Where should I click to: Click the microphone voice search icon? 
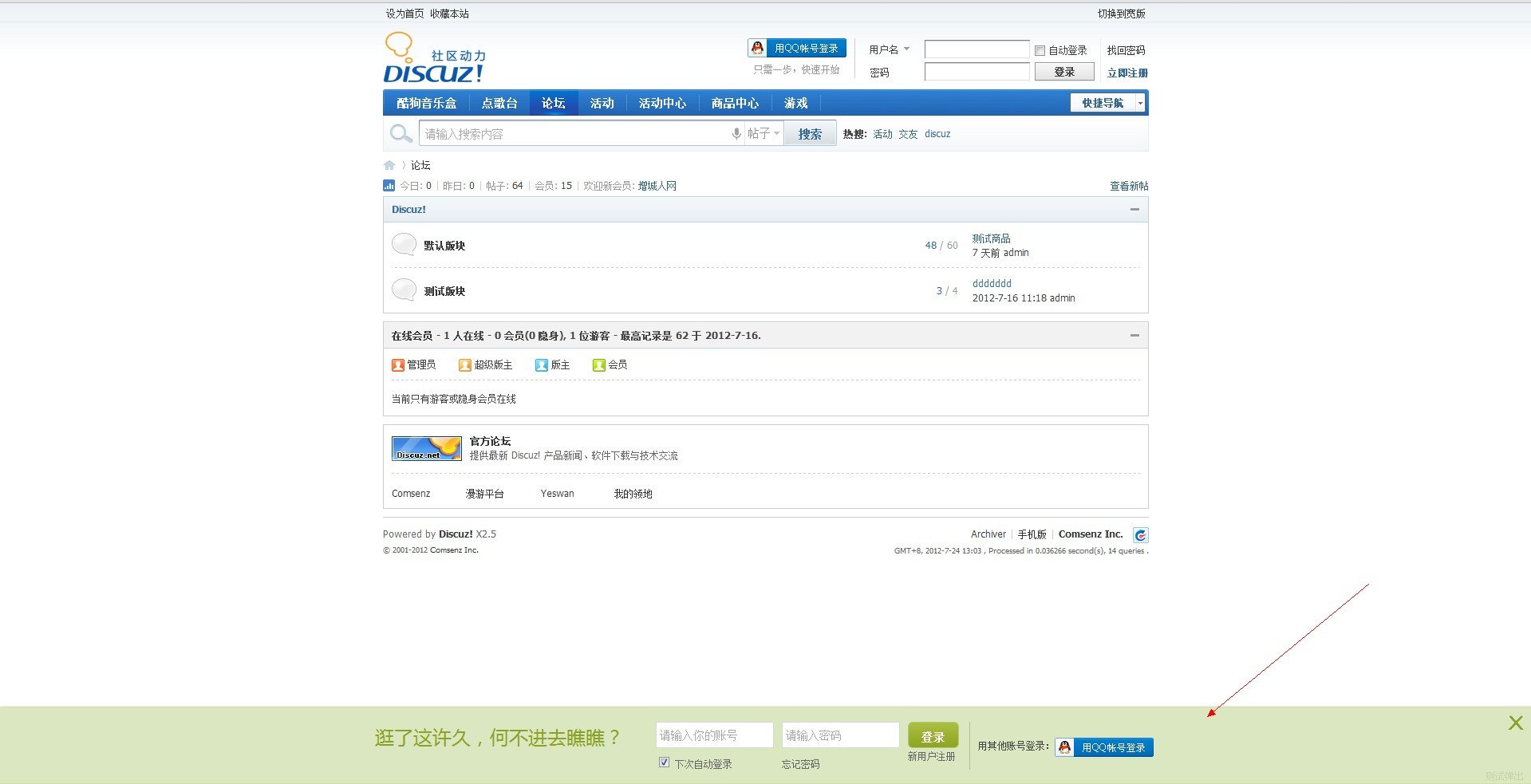coord(736,134)
